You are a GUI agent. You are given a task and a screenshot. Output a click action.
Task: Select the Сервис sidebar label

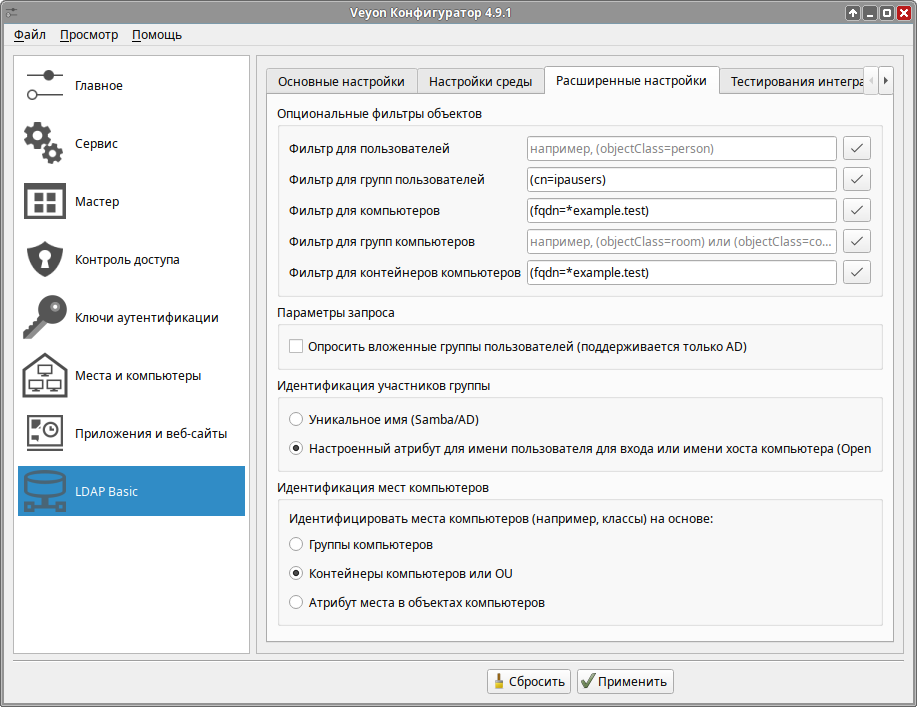(x=96, y=143)
